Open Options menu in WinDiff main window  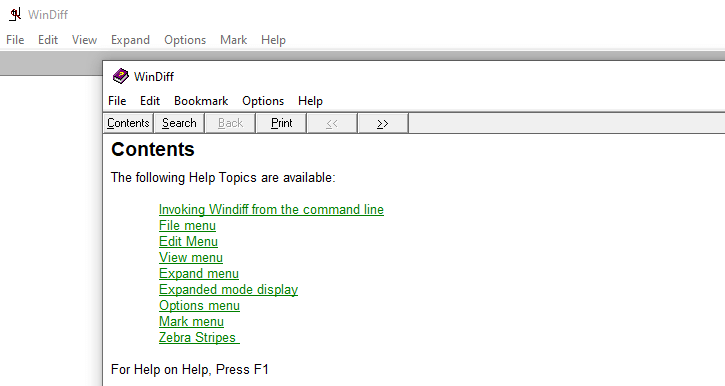point(185,40)
